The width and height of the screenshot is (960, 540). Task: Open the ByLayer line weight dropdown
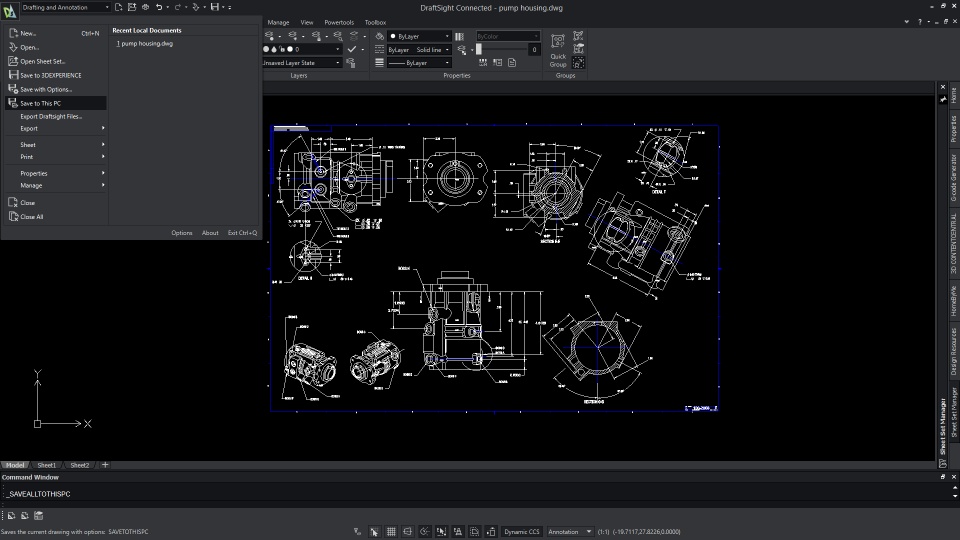click(x=419, y=62)
